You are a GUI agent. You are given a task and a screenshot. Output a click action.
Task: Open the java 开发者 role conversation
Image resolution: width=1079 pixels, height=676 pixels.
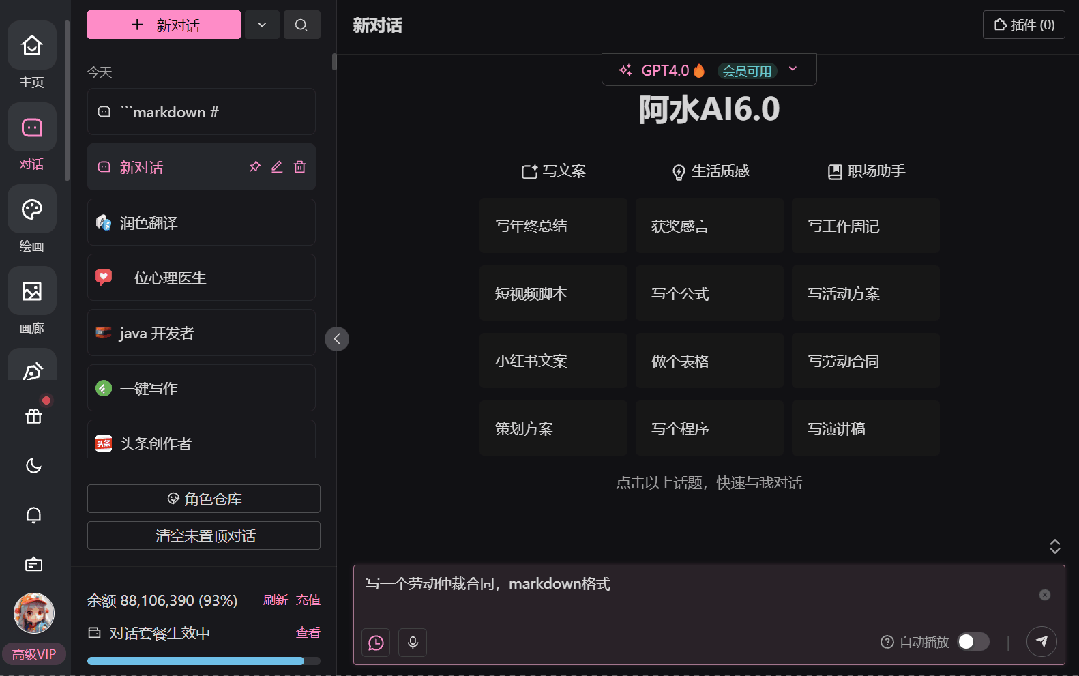(201, 333)
